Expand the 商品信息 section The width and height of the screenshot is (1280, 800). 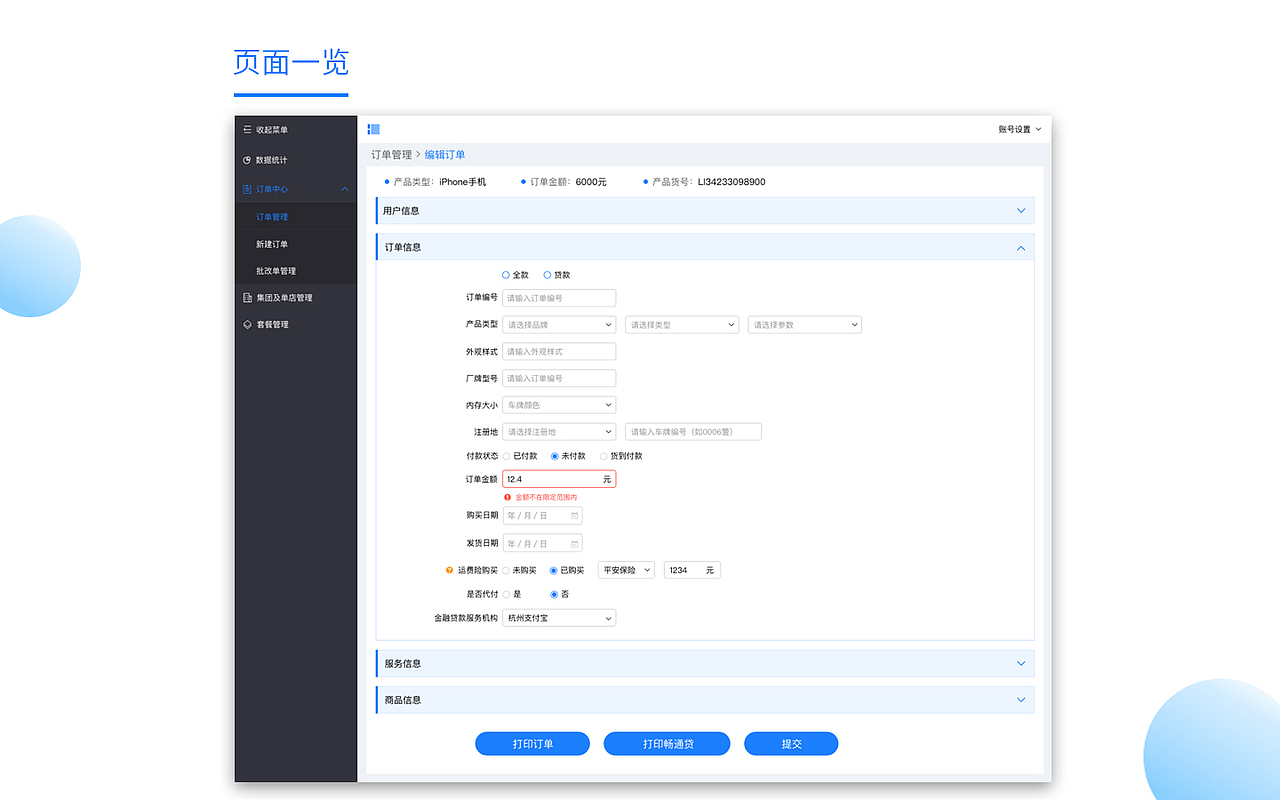tap(705, 700)
